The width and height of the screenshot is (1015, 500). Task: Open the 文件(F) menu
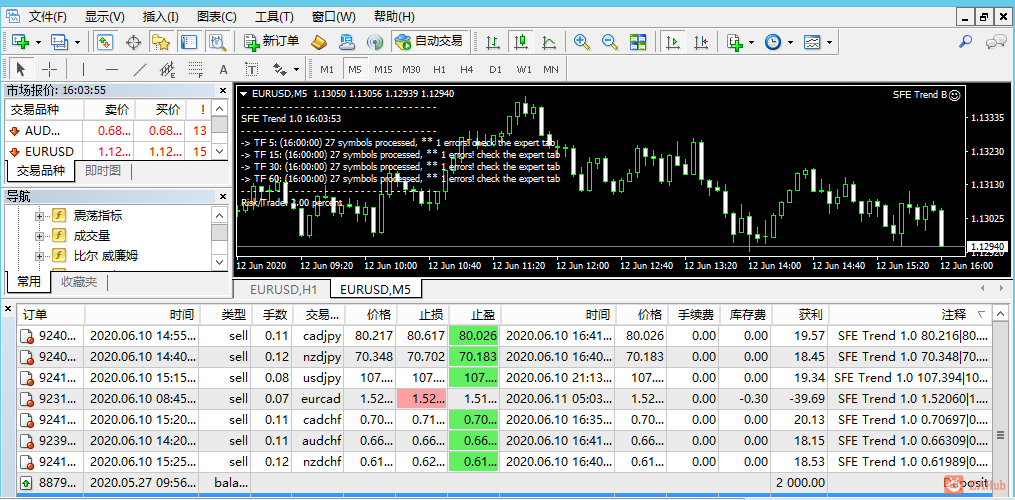(x=48, y=16)
